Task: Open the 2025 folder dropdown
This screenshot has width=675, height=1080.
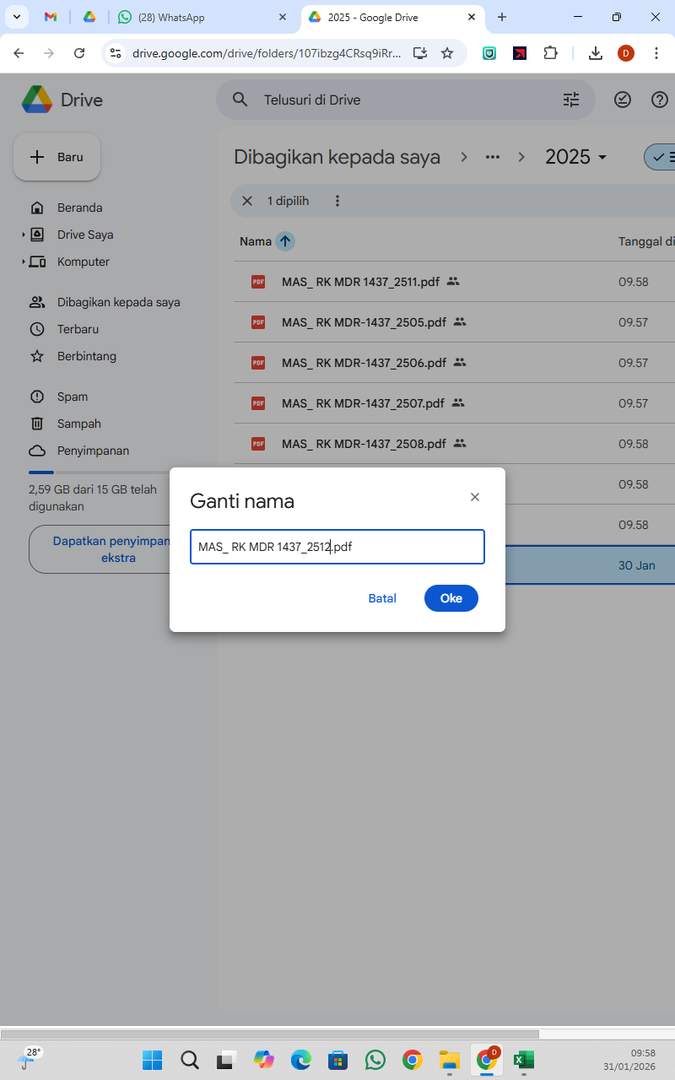Action: pos(602,158)
